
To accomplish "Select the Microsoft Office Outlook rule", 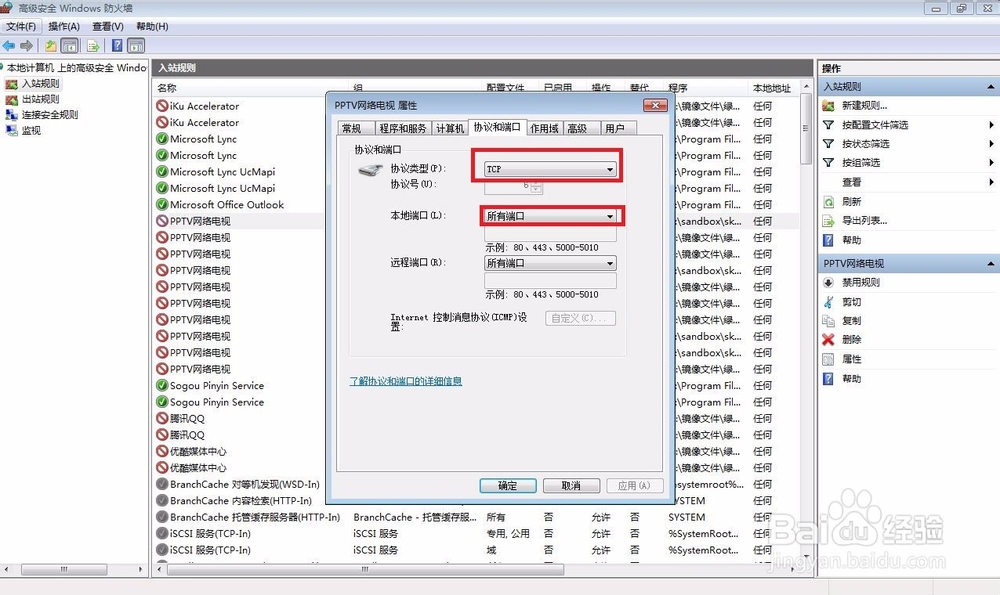I will pos(226,205).
